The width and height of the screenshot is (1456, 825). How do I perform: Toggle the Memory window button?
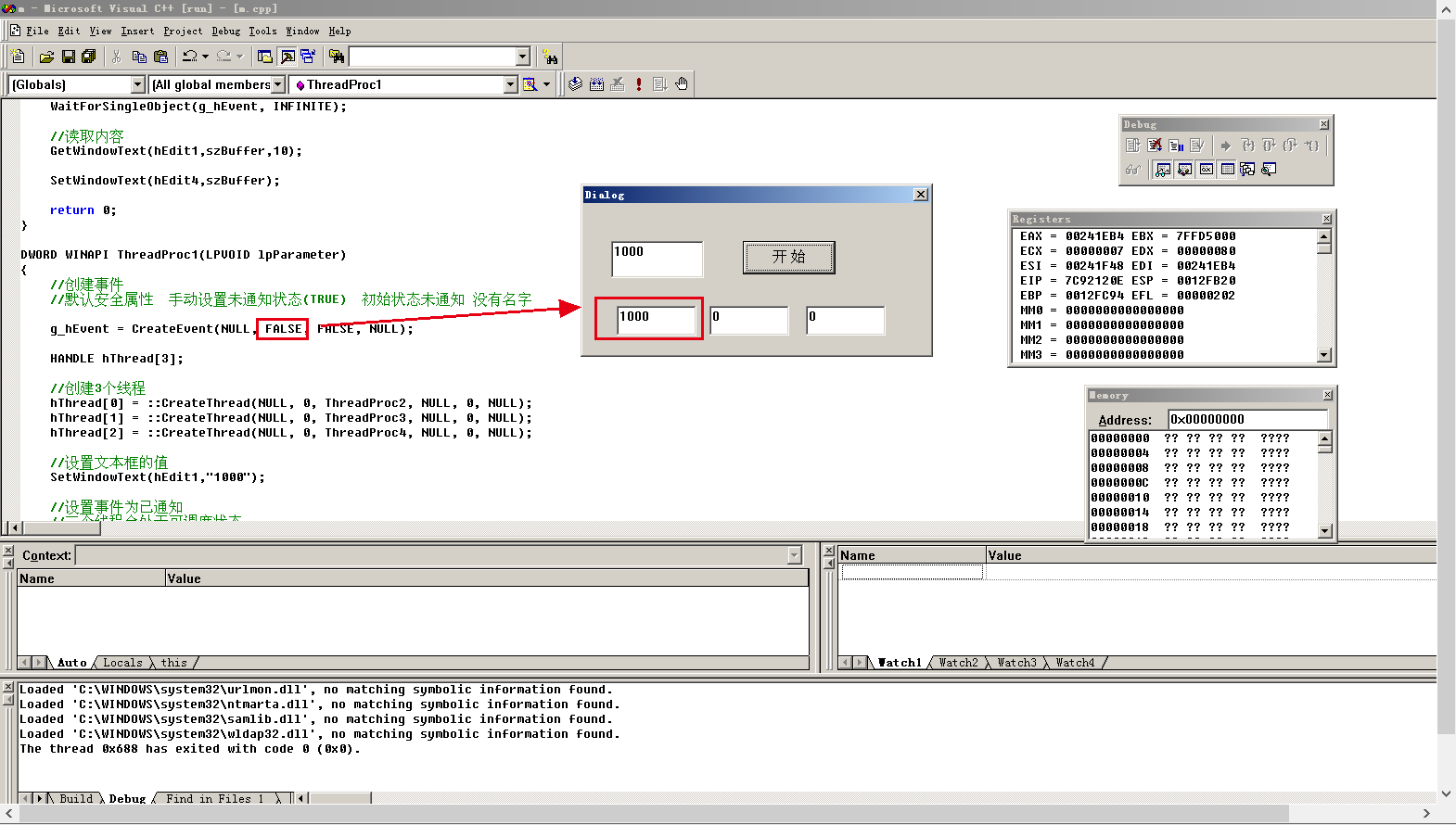click(1227, 169)
